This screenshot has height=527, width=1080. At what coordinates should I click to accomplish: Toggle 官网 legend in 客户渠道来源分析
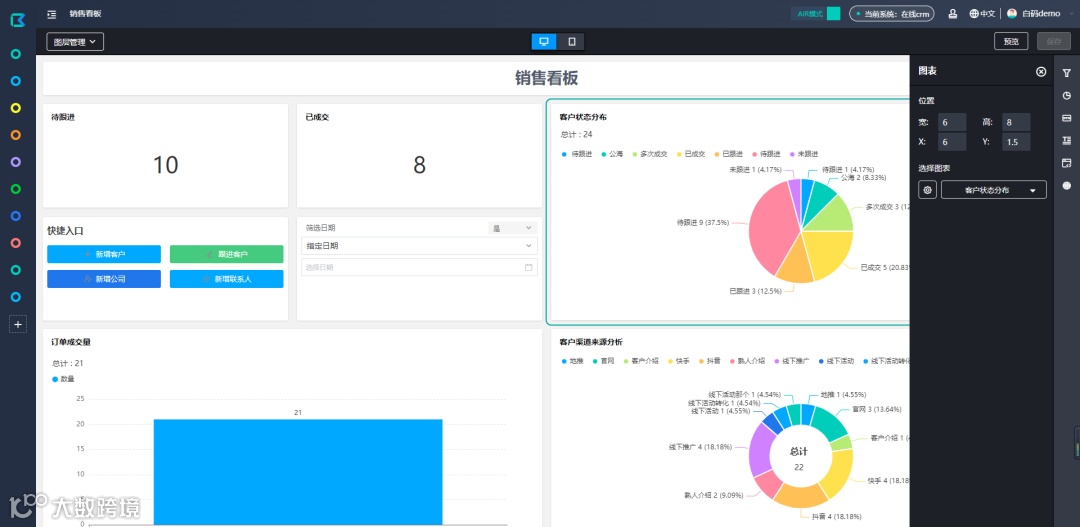[x=603, y=361]
